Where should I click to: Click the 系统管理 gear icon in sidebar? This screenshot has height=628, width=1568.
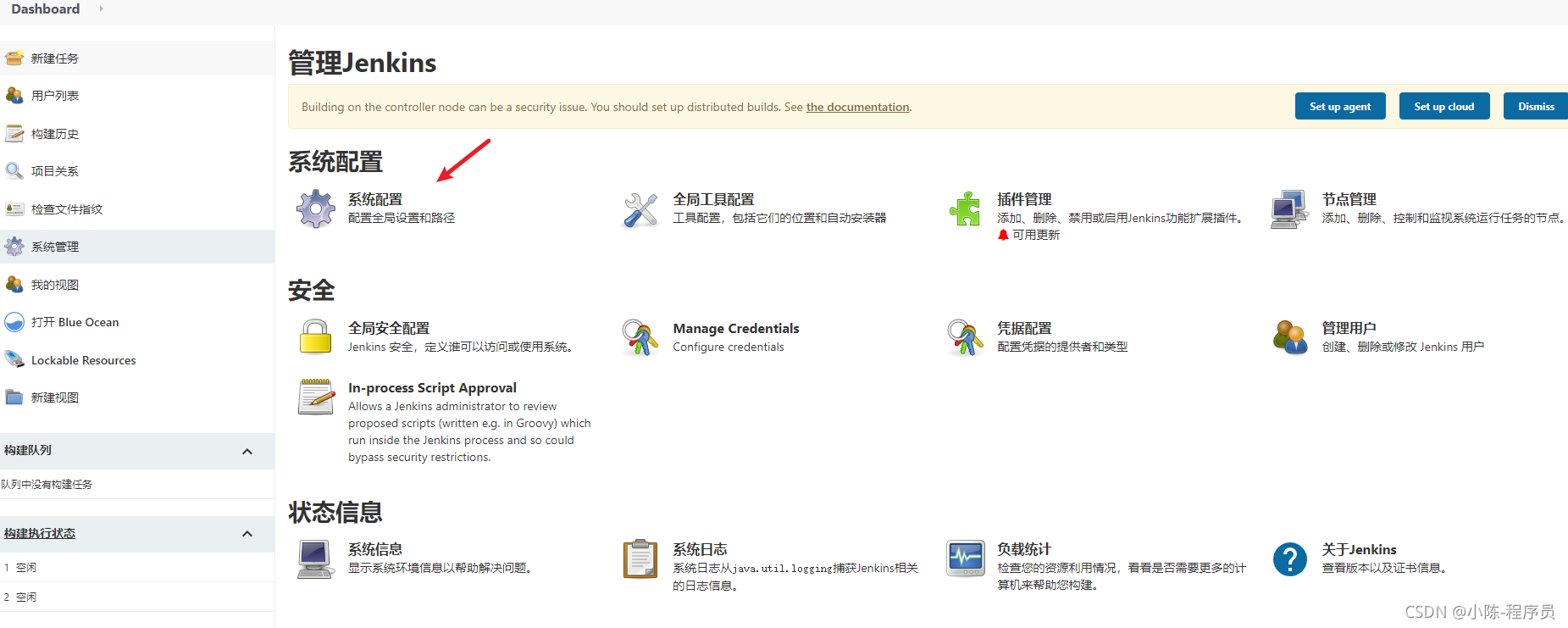point(14,247)
